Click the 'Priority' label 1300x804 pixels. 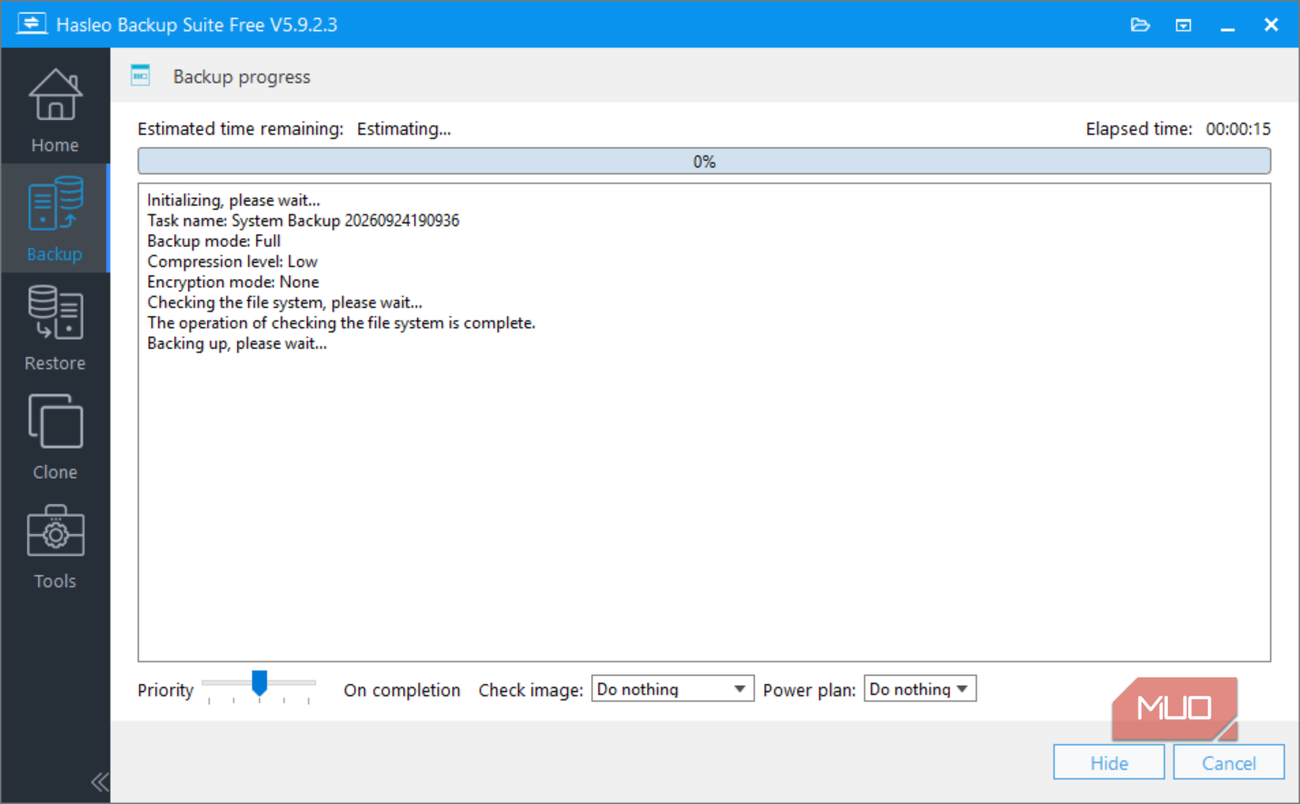[x=166, y=690]
